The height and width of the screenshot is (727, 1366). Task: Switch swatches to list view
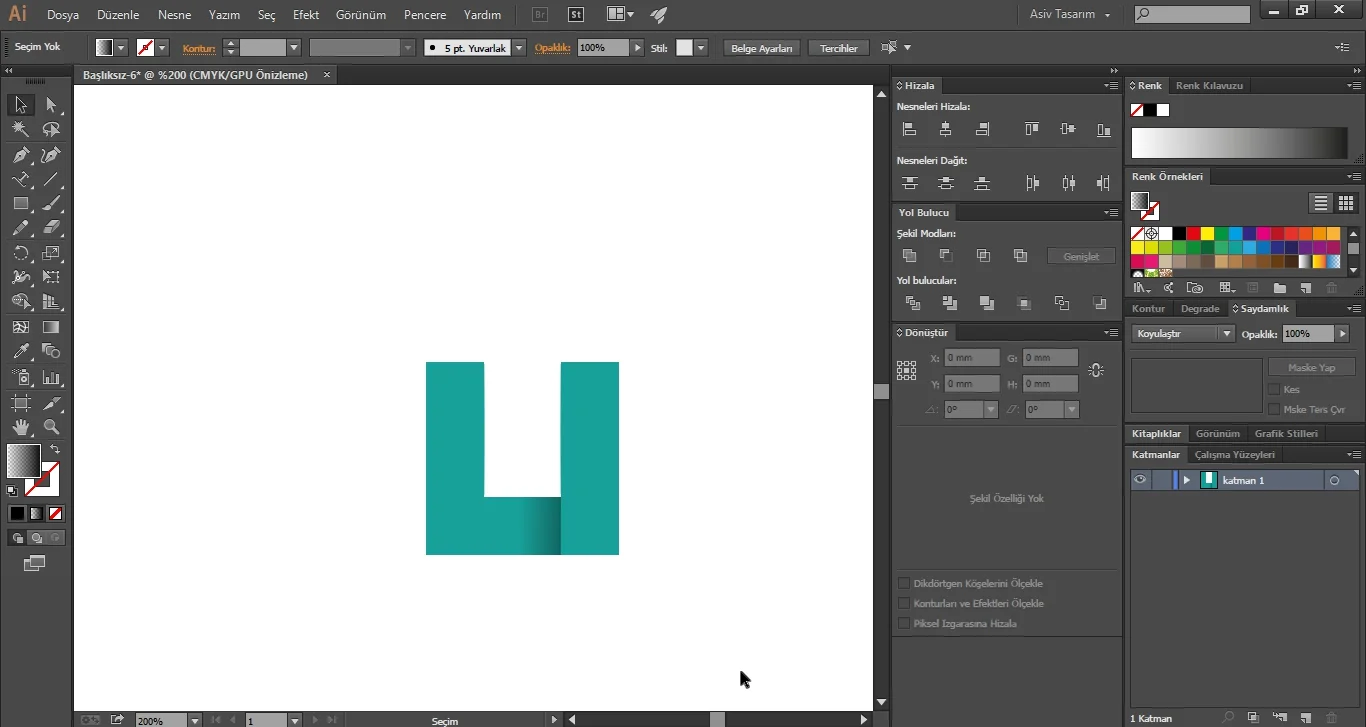(1321, 203)
